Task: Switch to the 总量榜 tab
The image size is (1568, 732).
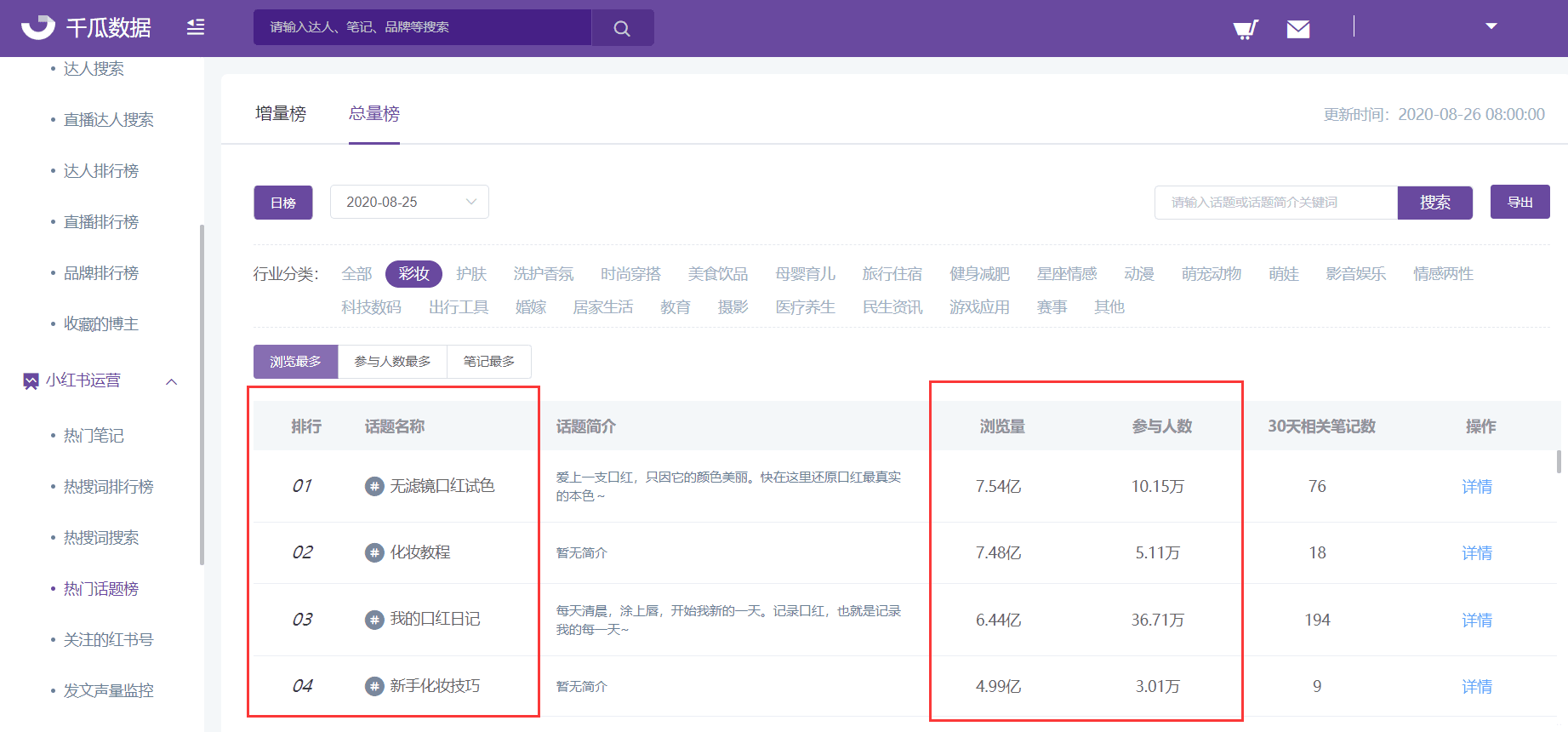Action: (x=374, y=114)
